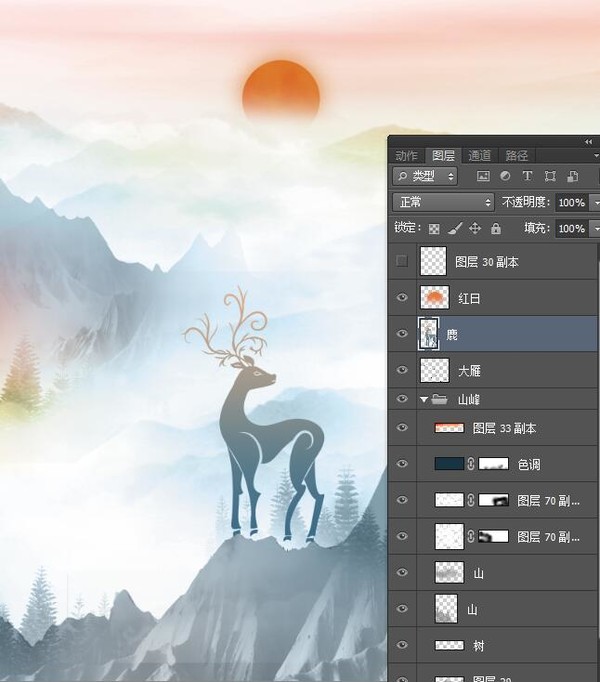
Task: Open the 不透明度 slider arrow
Action: click(x=595, y=203)
